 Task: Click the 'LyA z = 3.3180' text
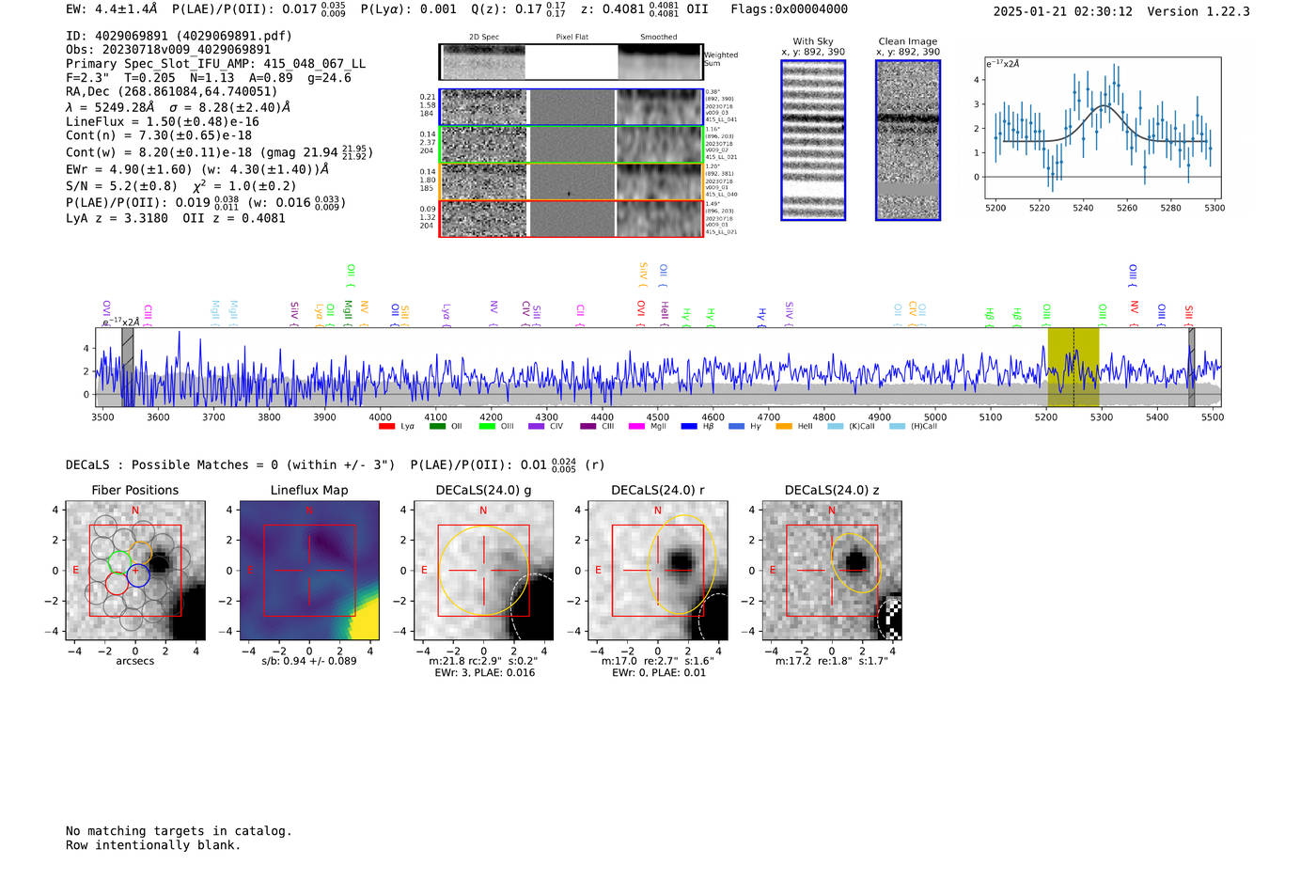pyautogui.click(x=117, y=218)
